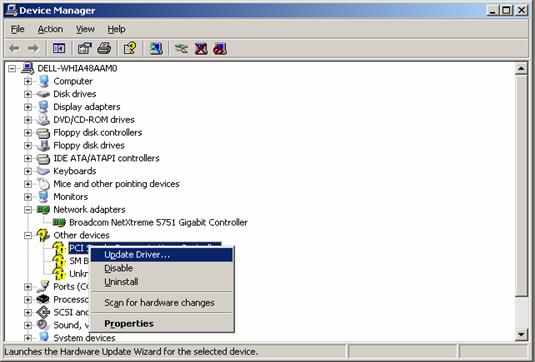Click the Disable device toolbar icon

[220, 48]
